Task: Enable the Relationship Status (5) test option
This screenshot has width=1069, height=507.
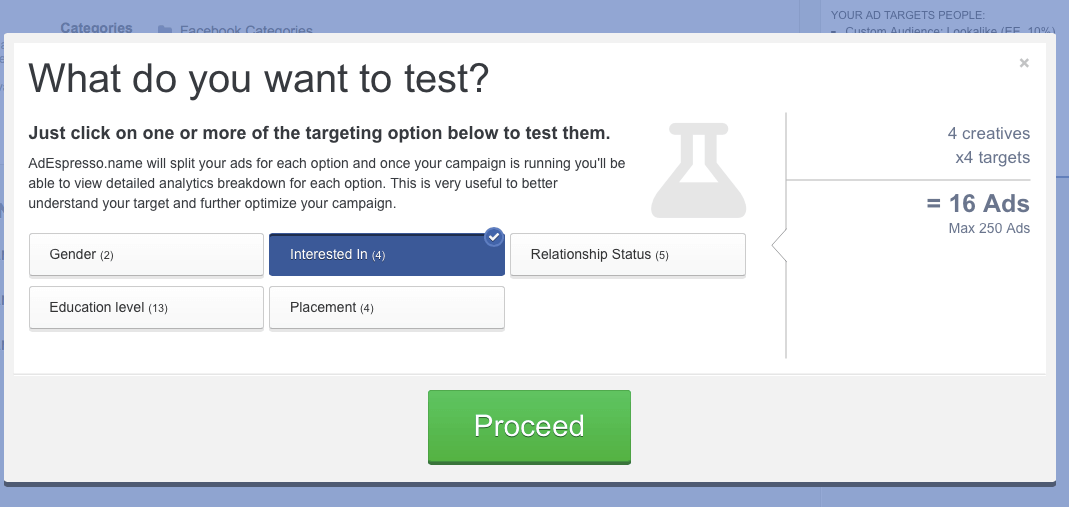Action: (628, 255)
